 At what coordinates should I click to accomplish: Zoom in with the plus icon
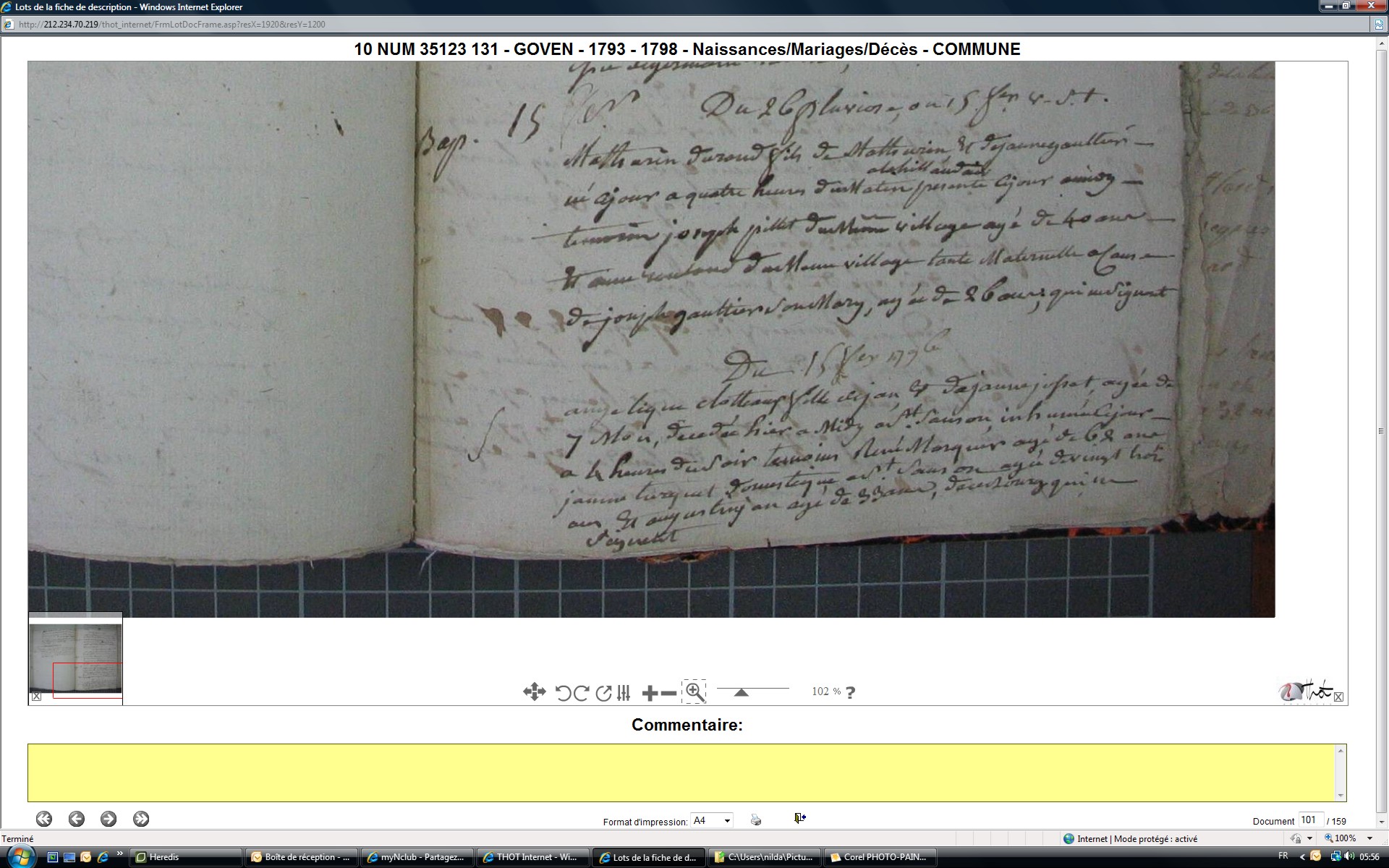(x=650, y=693)
